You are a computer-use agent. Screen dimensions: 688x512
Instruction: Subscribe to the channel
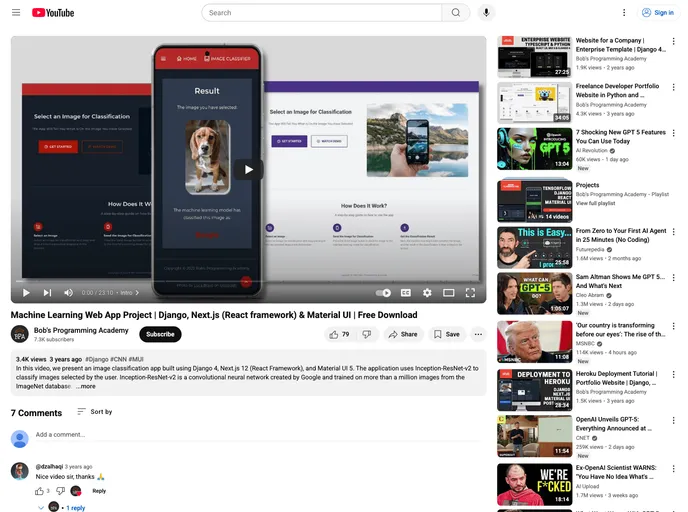[160, 334]
